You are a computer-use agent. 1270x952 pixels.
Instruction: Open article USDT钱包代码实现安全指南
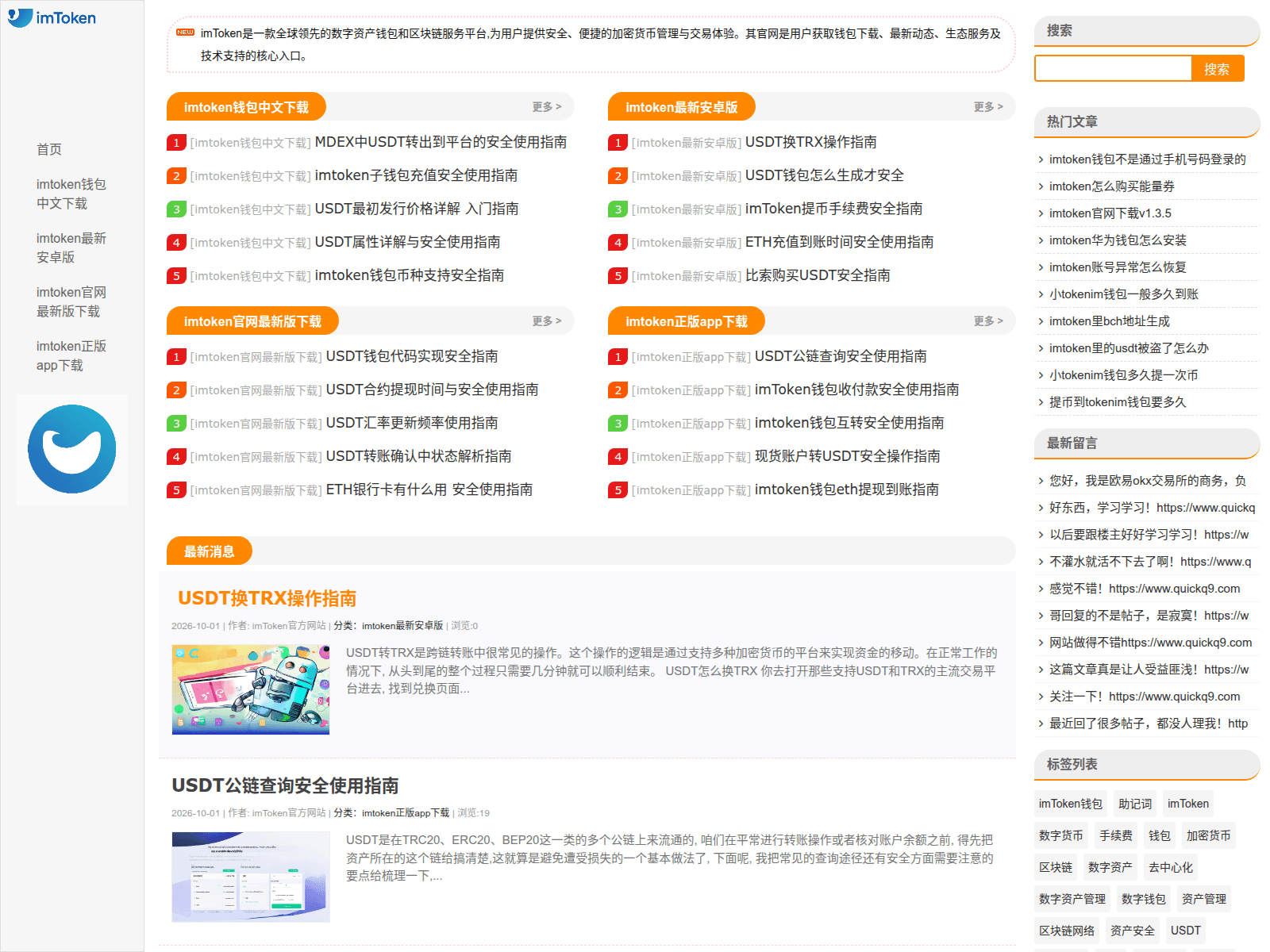[x=412, y=356]
